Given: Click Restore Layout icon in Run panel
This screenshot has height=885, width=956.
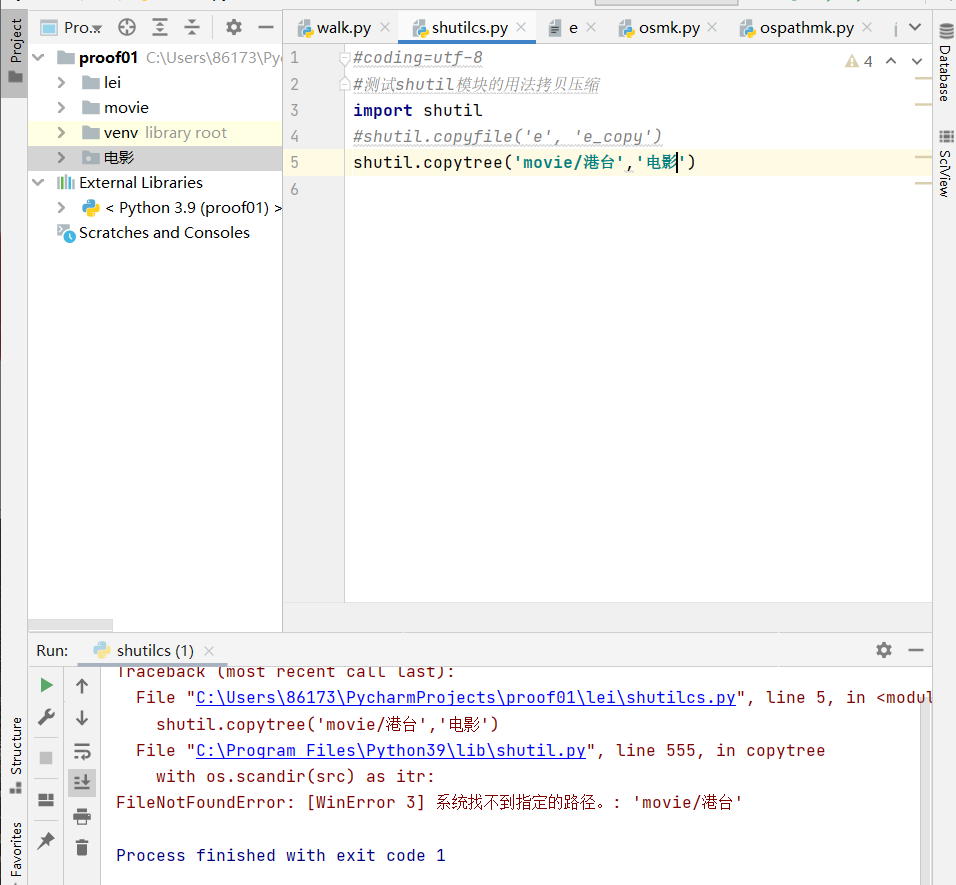Looking at the screenshot, I should point(46,800).
